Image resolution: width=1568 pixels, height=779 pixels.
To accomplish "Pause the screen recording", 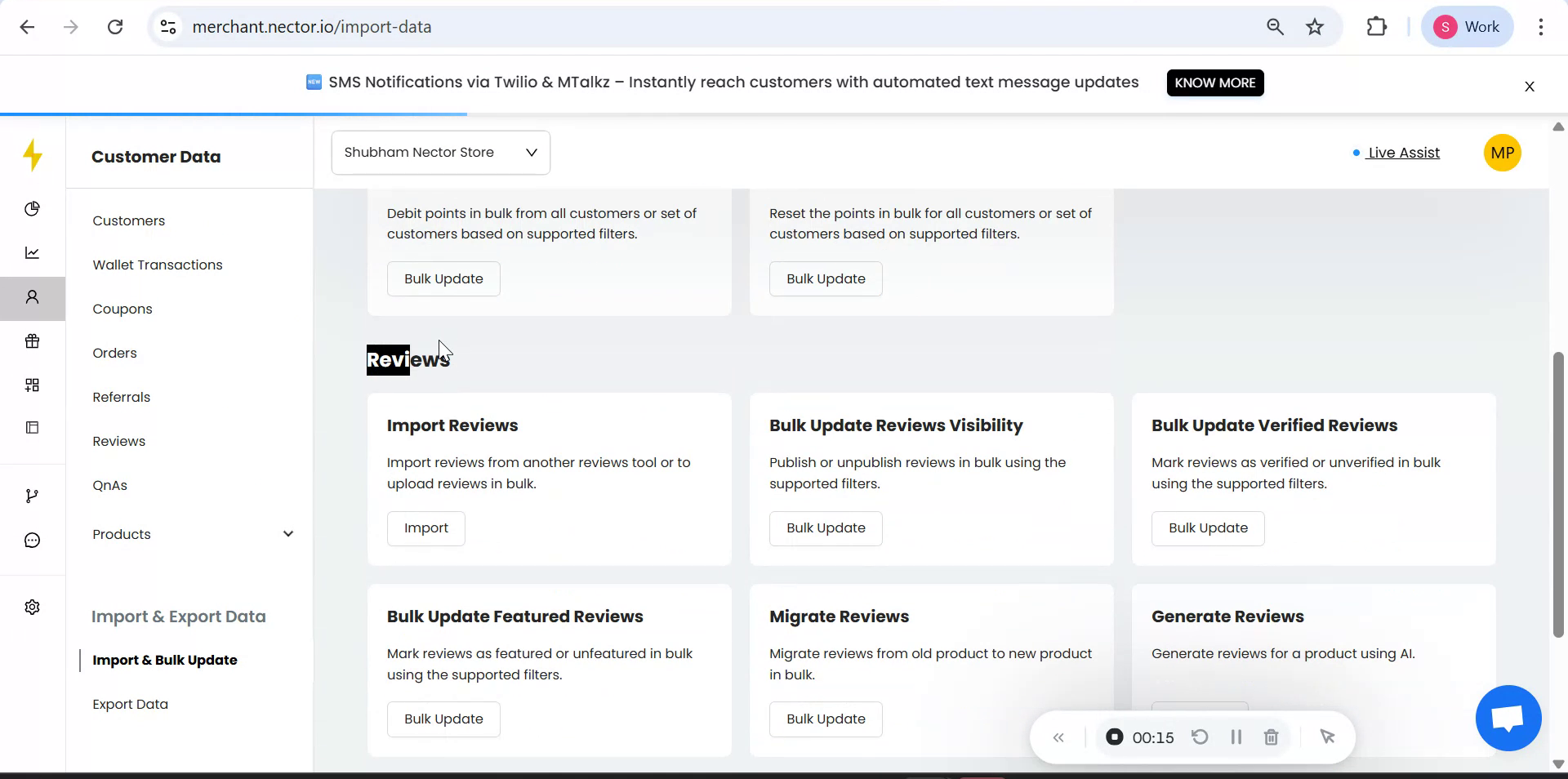I will point(1236,737).
